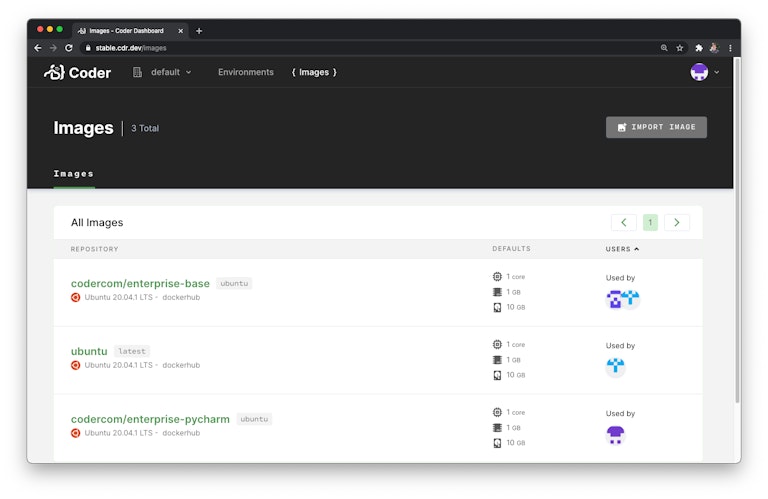This screenshot has height=499, width=768.
Task: Click the purple avatar using enterprise-pycharm
Action: (615, 434)
